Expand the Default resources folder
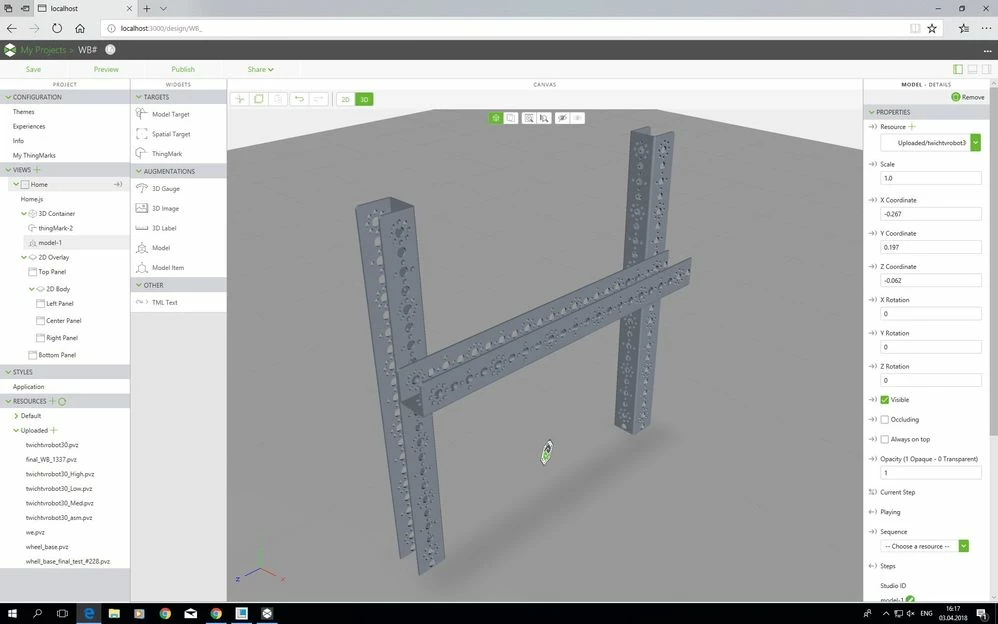The height and width of the screenshot is (624, 998). tap(16, 416)
